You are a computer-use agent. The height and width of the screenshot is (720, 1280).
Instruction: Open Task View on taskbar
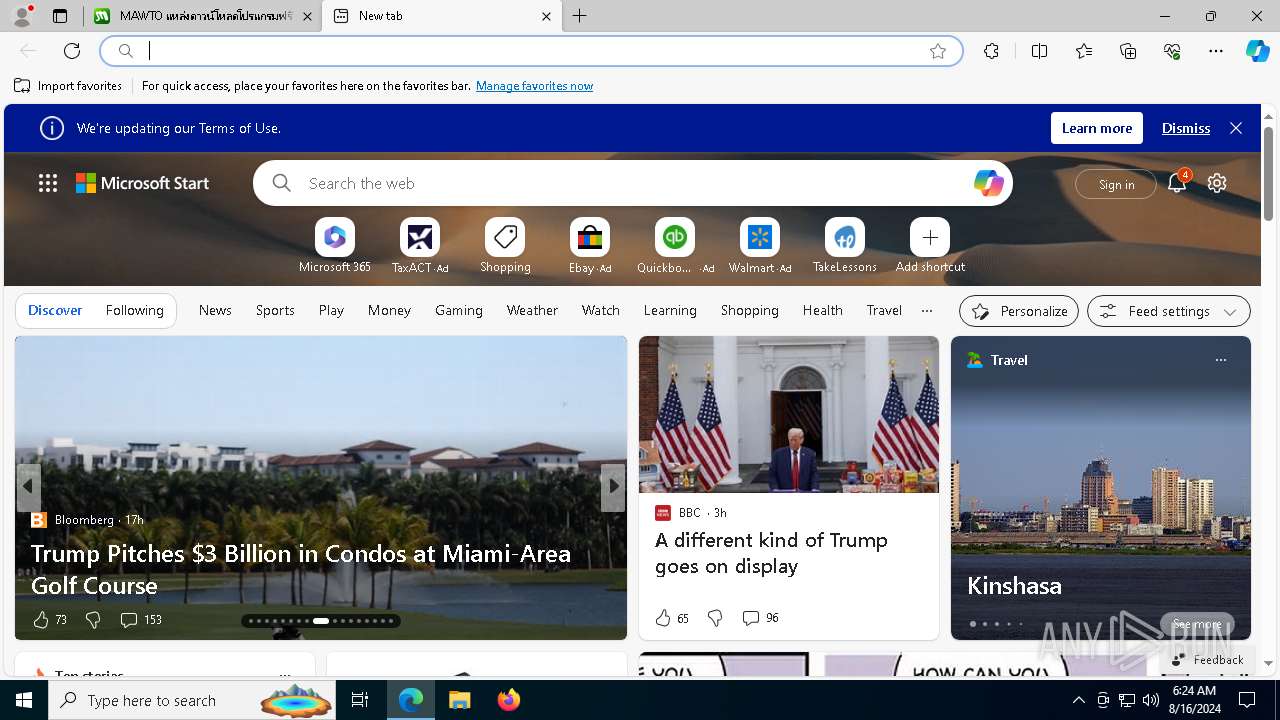click(360, 700)
